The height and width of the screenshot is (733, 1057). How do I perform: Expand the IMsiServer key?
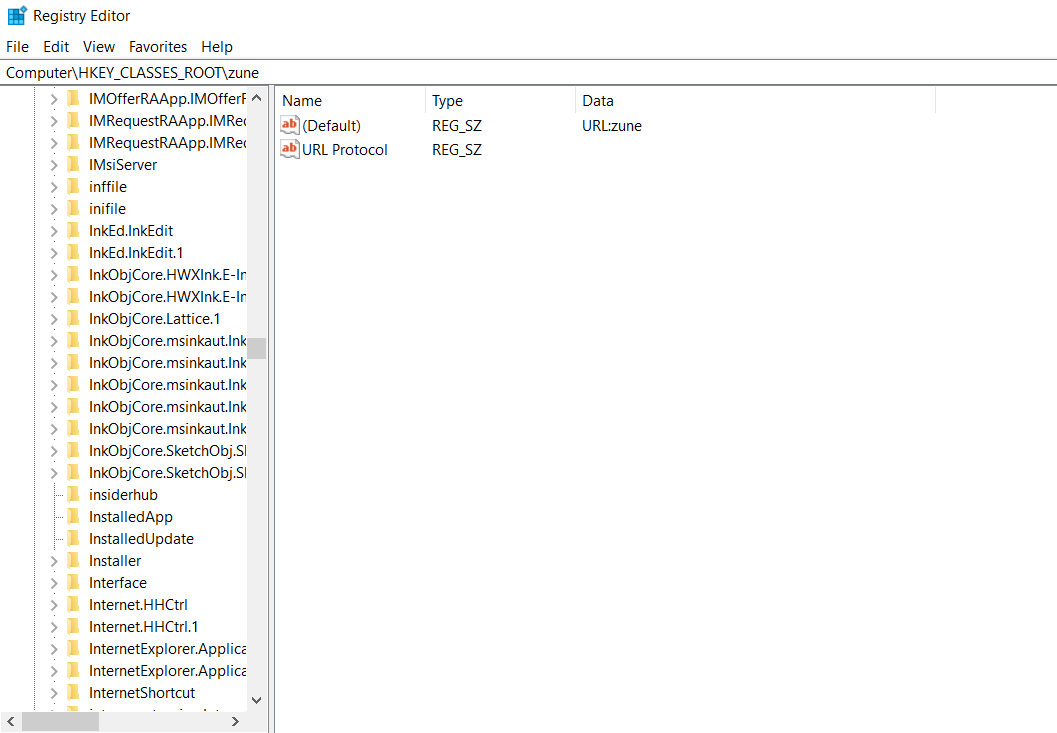[54, 165]
